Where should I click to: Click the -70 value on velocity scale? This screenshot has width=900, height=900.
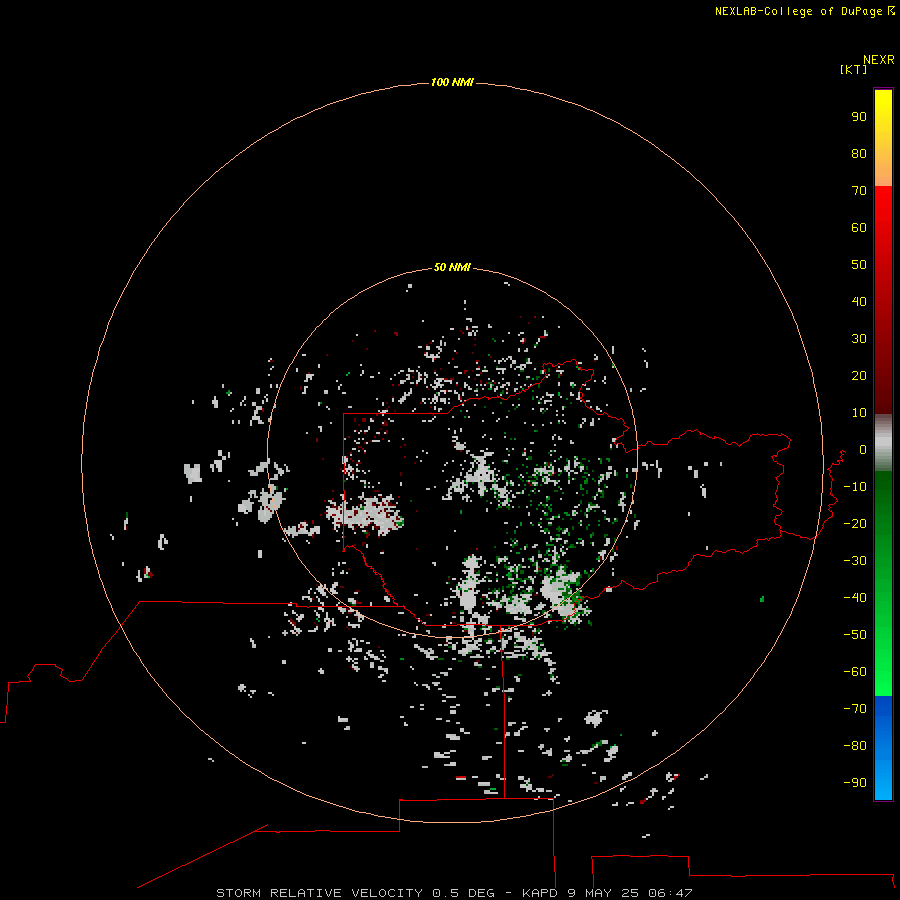[x=855, y=708]
